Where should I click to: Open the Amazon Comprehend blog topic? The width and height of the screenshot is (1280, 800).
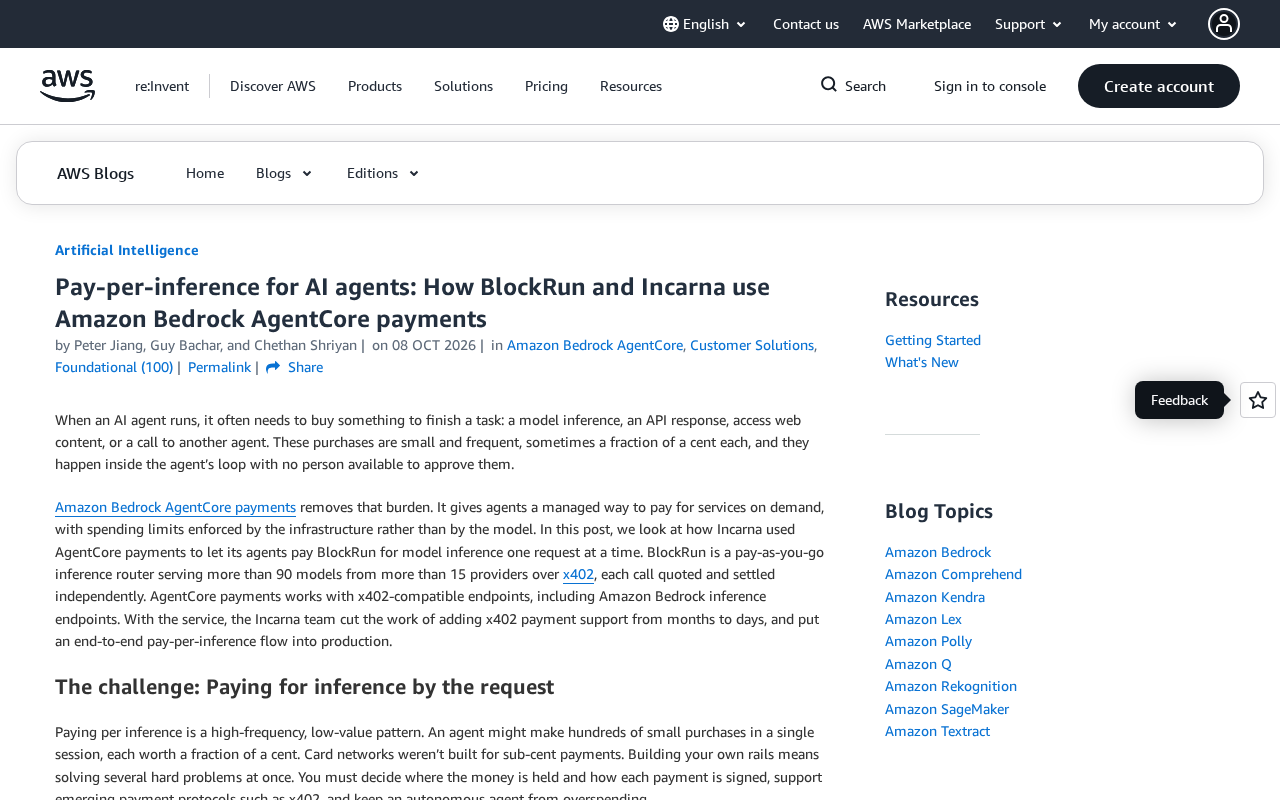953,574
